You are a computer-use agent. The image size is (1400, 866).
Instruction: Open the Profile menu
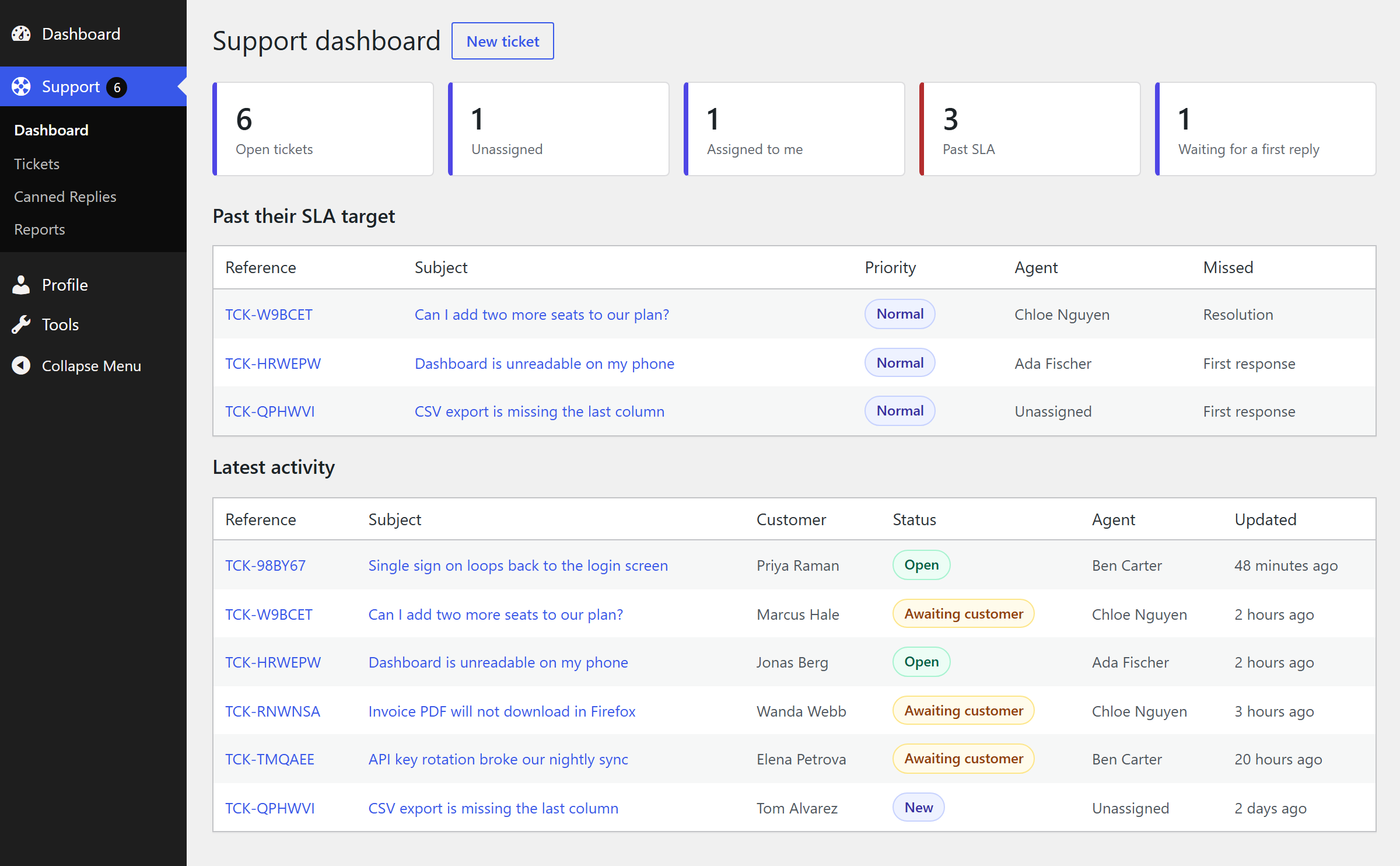click(x=93, y=285)
